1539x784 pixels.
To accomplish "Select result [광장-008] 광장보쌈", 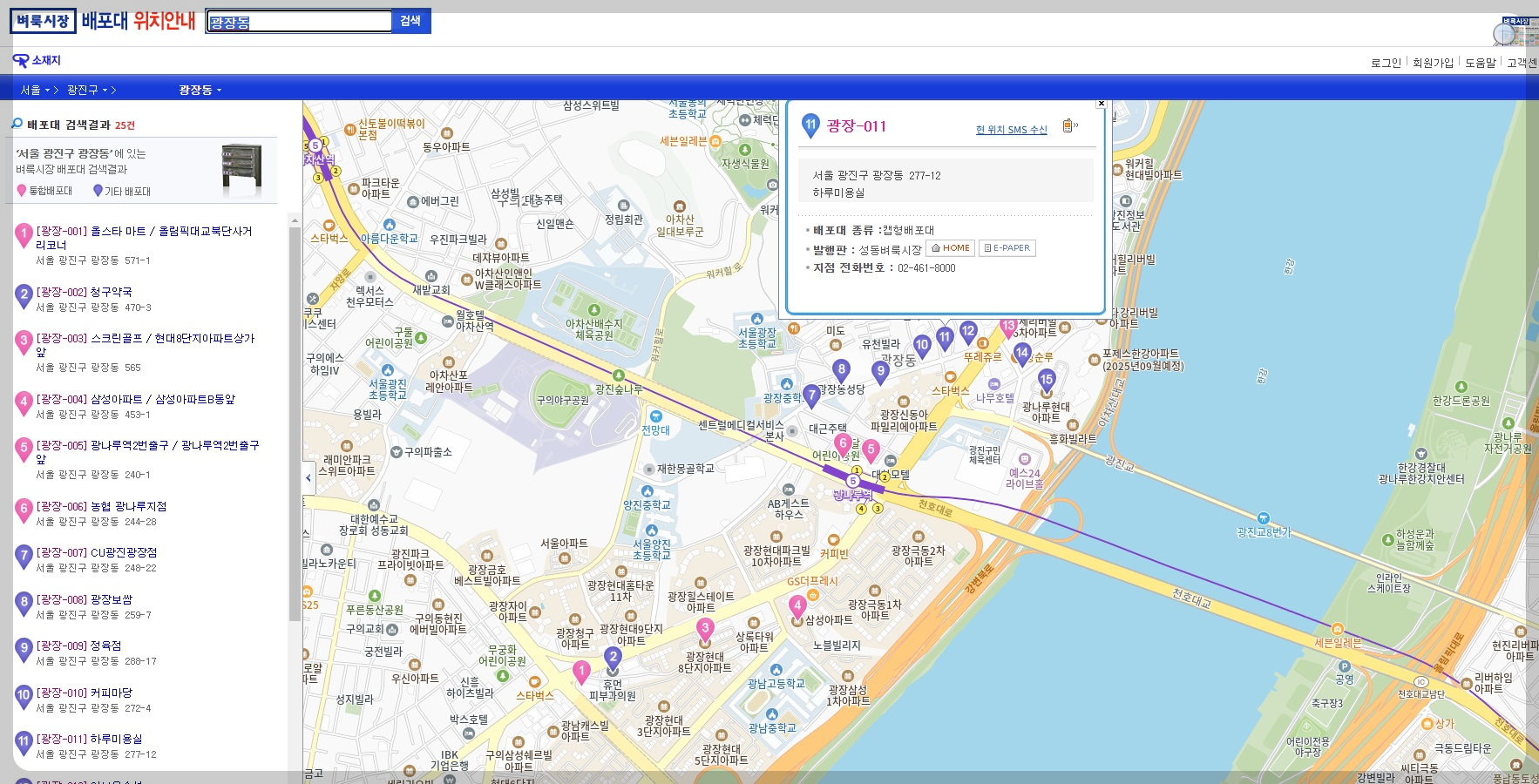I will pos(85,599).
